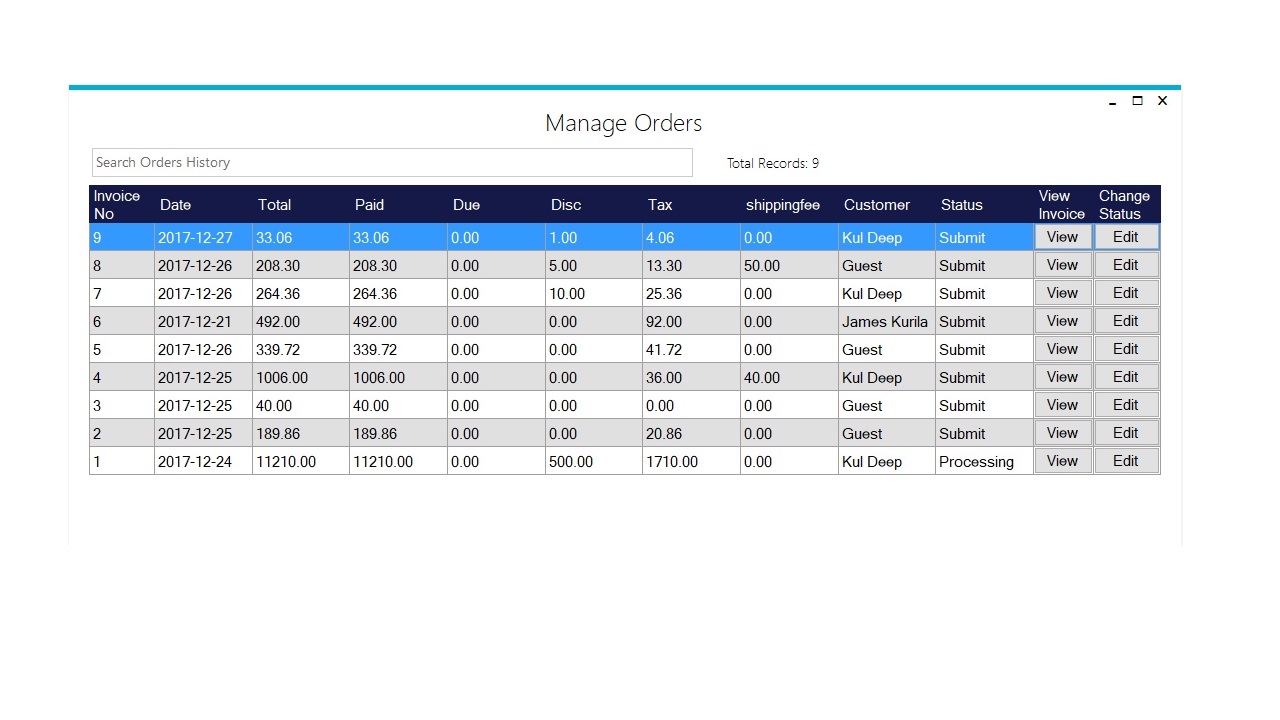Select the row for invoice 6

point(625,321)
